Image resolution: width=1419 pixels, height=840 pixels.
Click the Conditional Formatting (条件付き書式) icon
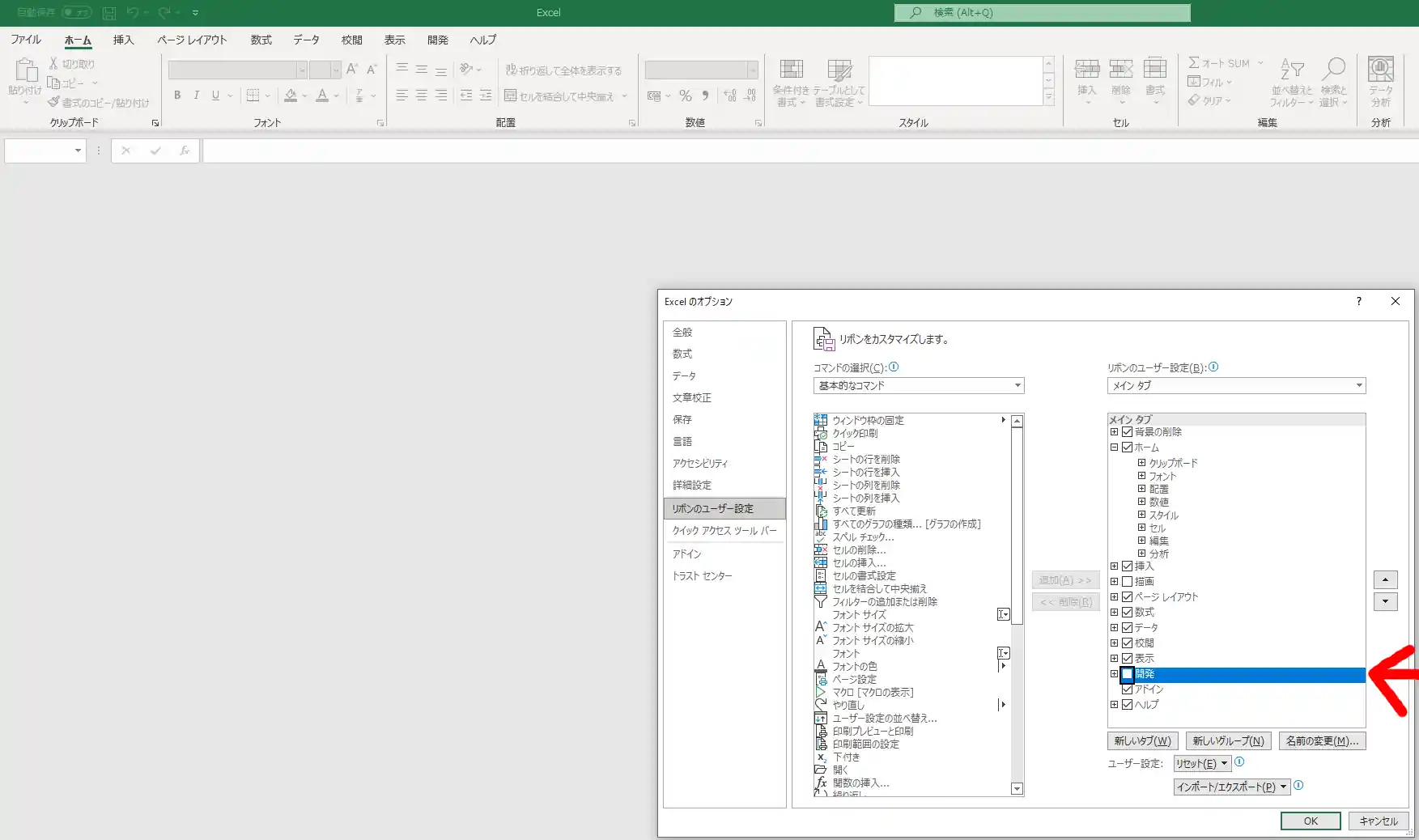pos(791,69)
